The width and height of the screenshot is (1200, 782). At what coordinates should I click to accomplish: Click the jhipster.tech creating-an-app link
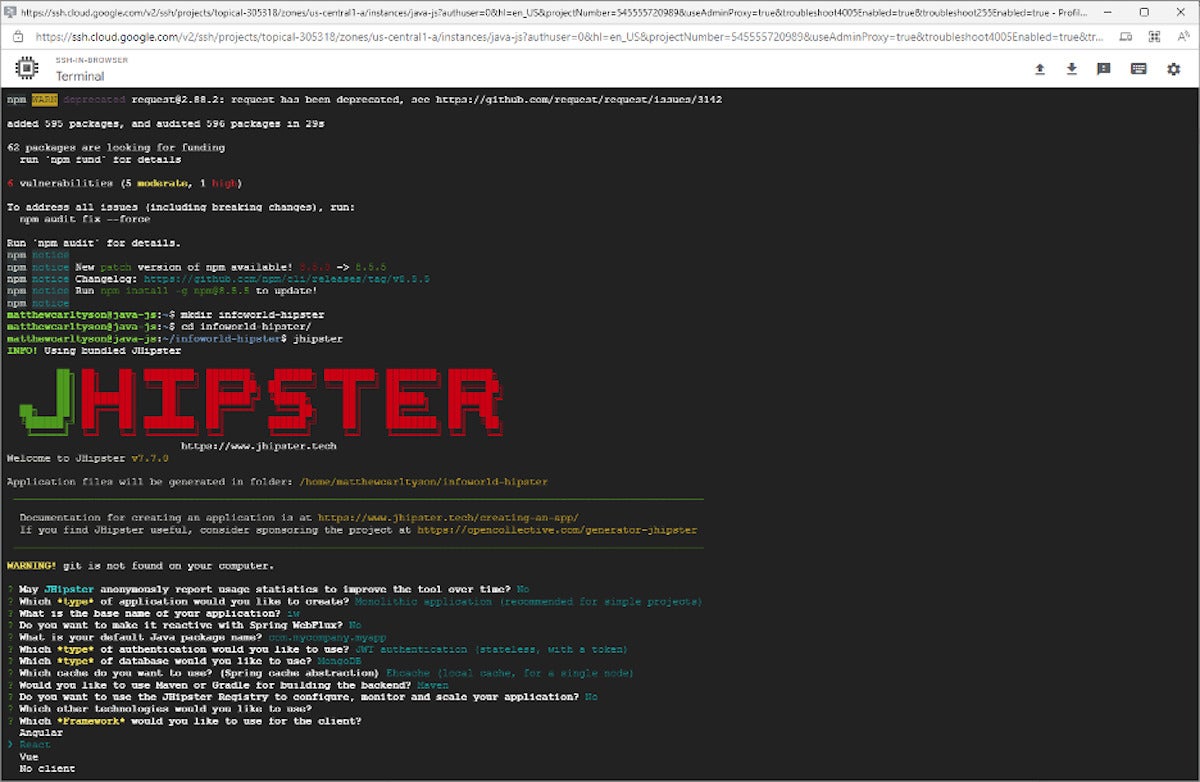(448, 518)
